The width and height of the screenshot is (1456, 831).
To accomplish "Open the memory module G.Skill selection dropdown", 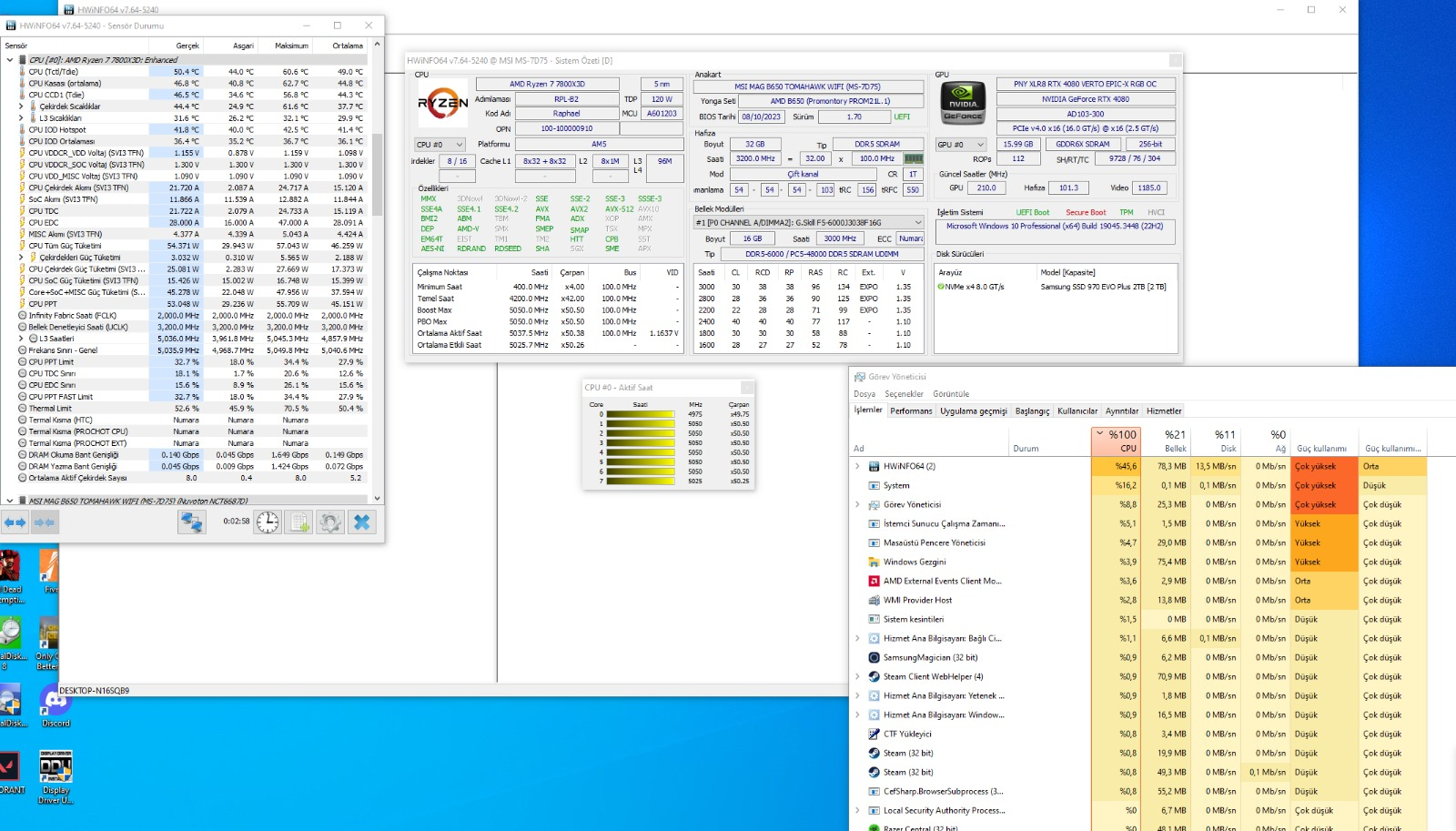I will coord(809,222).
